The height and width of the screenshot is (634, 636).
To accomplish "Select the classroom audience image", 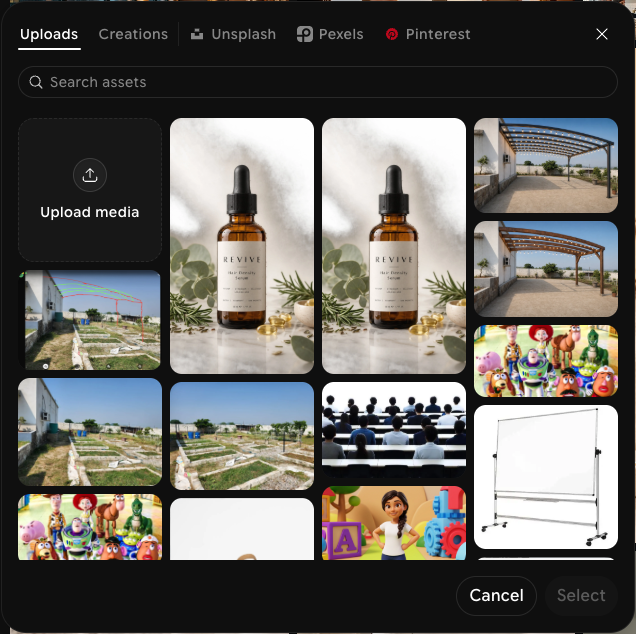I will click(x=394, y=430).
